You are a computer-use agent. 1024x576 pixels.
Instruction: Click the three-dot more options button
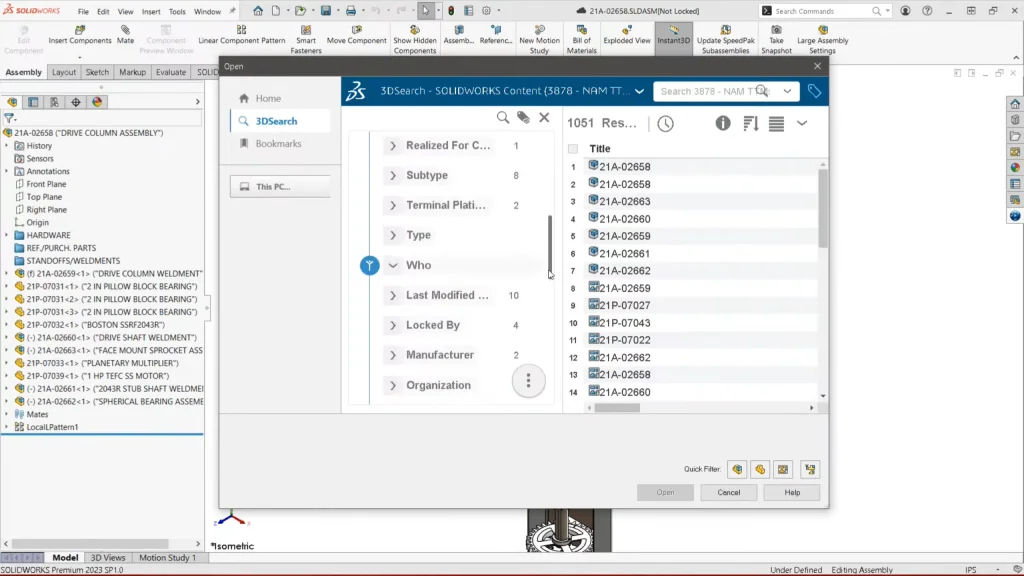(x=528, y=381)
